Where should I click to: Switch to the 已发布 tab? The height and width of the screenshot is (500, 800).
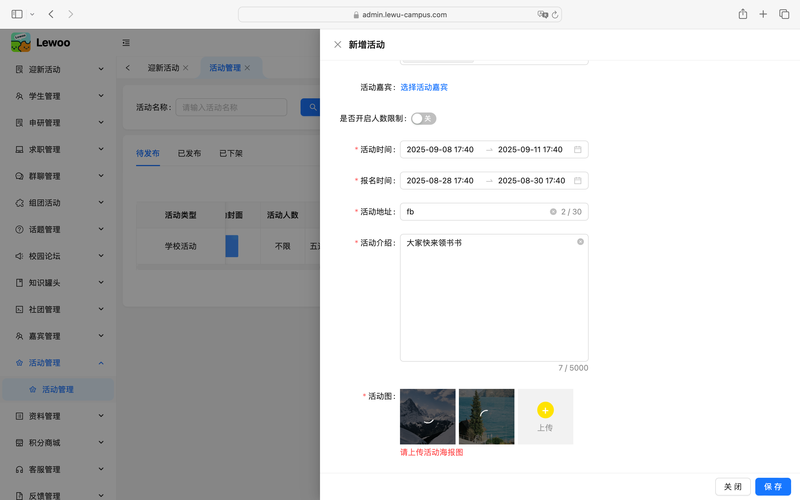[189, 154]
